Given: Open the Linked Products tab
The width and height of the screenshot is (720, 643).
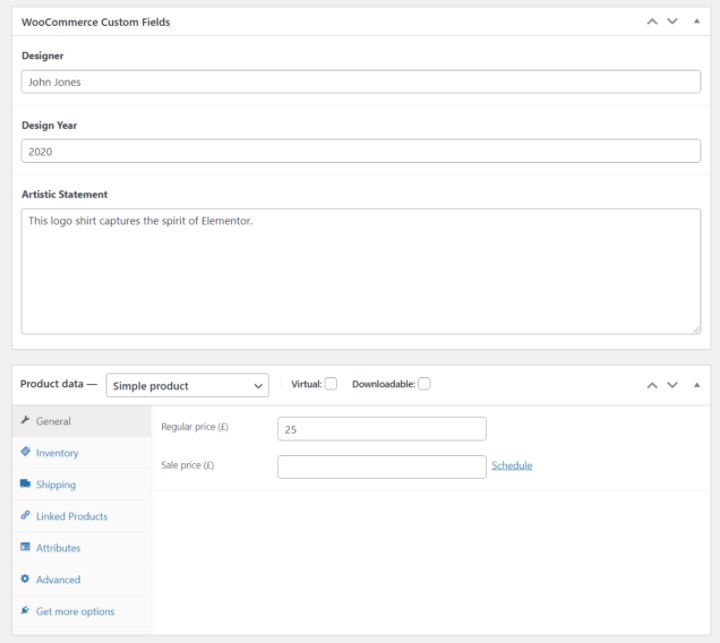Looking at the screenshot, I should pyautogui.click(x=71, y=516).
